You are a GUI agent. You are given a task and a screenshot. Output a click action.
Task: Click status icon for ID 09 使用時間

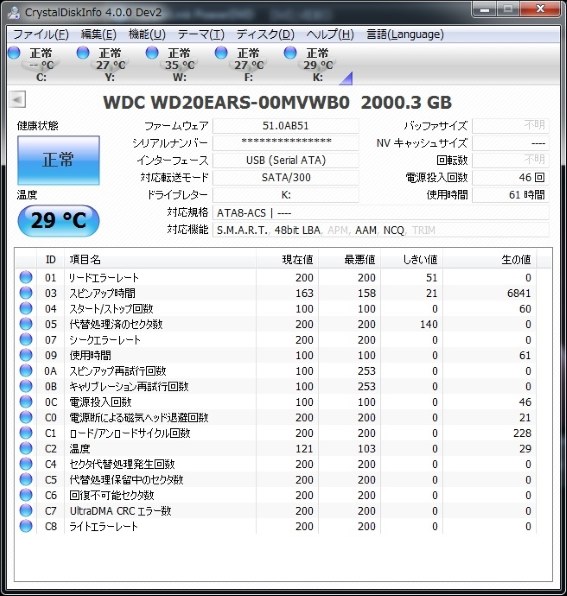click(26, 355)
